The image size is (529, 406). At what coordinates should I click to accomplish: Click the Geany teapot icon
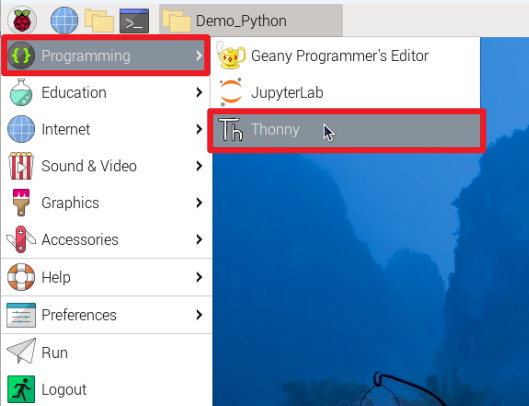coord(231,56)
